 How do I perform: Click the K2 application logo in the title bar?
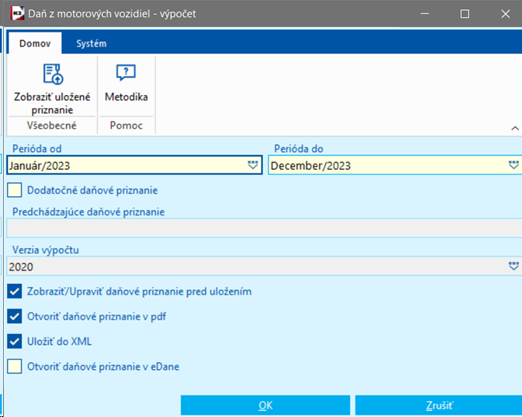point(17,14)
